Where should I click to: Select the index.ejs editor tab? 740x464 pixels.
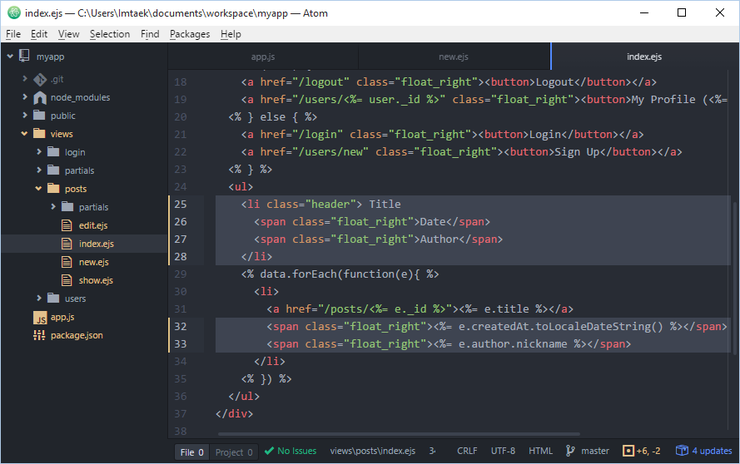(x=644, y=57)
